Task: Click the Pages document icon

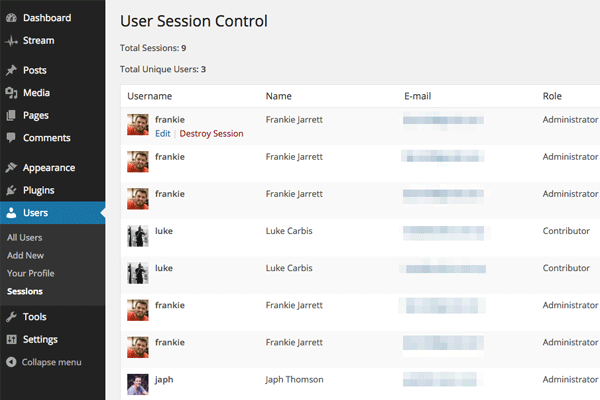Action: (11, 116)
